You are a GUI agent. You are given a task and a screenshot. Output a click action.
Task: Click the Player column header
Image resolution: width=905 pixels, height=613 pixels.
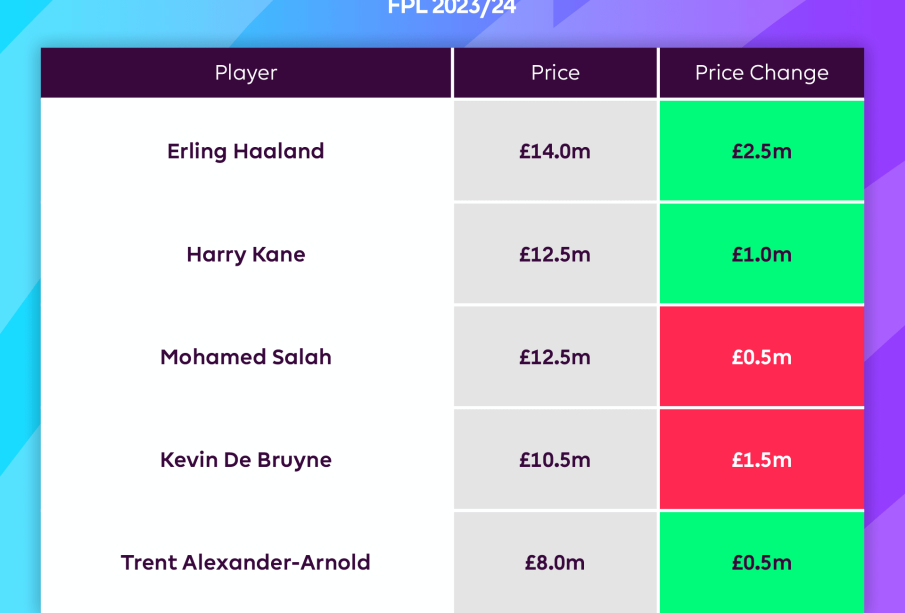(246, 73)
